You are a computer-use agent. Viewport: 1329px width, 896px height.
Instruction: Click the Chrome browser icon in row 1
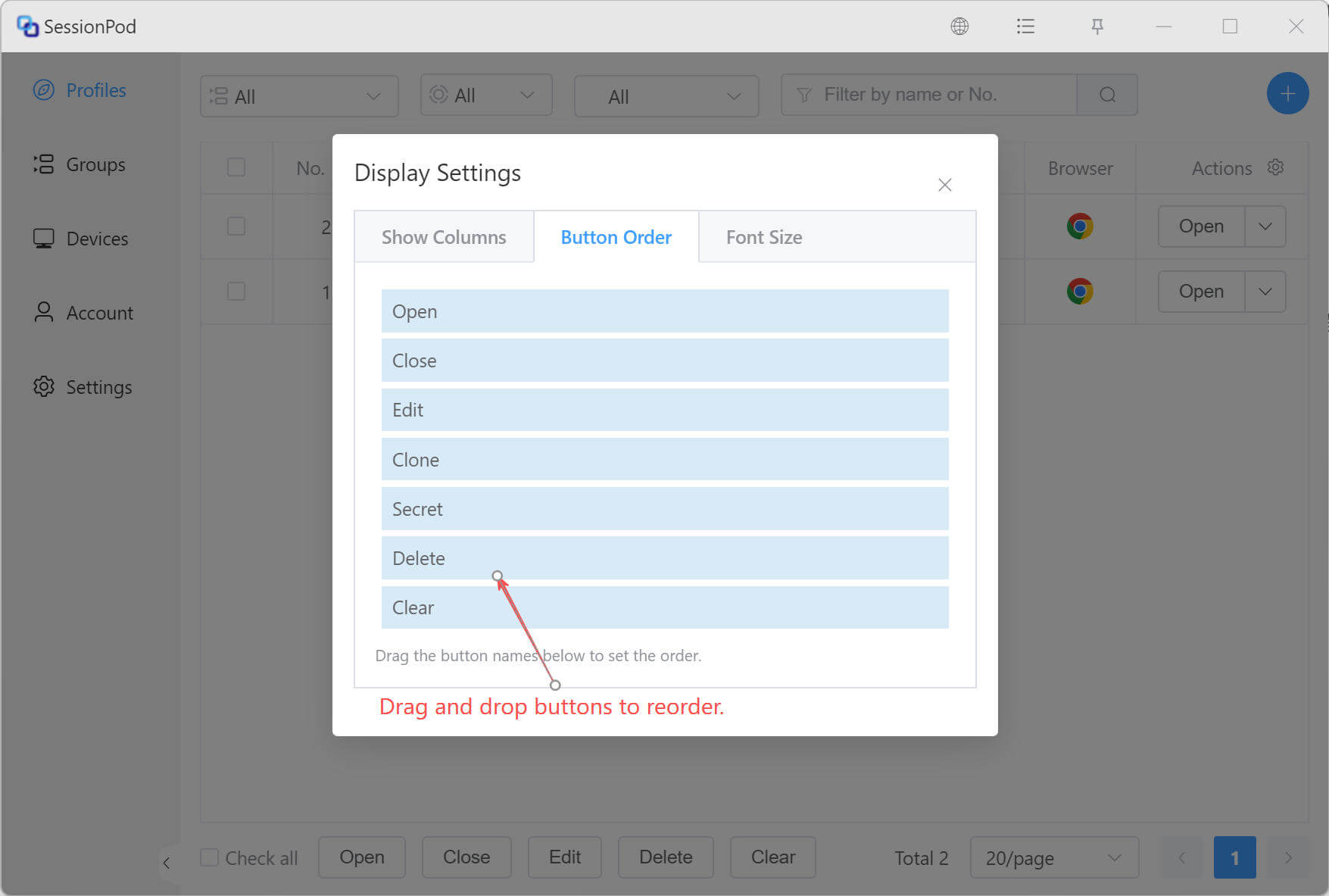1080,291
